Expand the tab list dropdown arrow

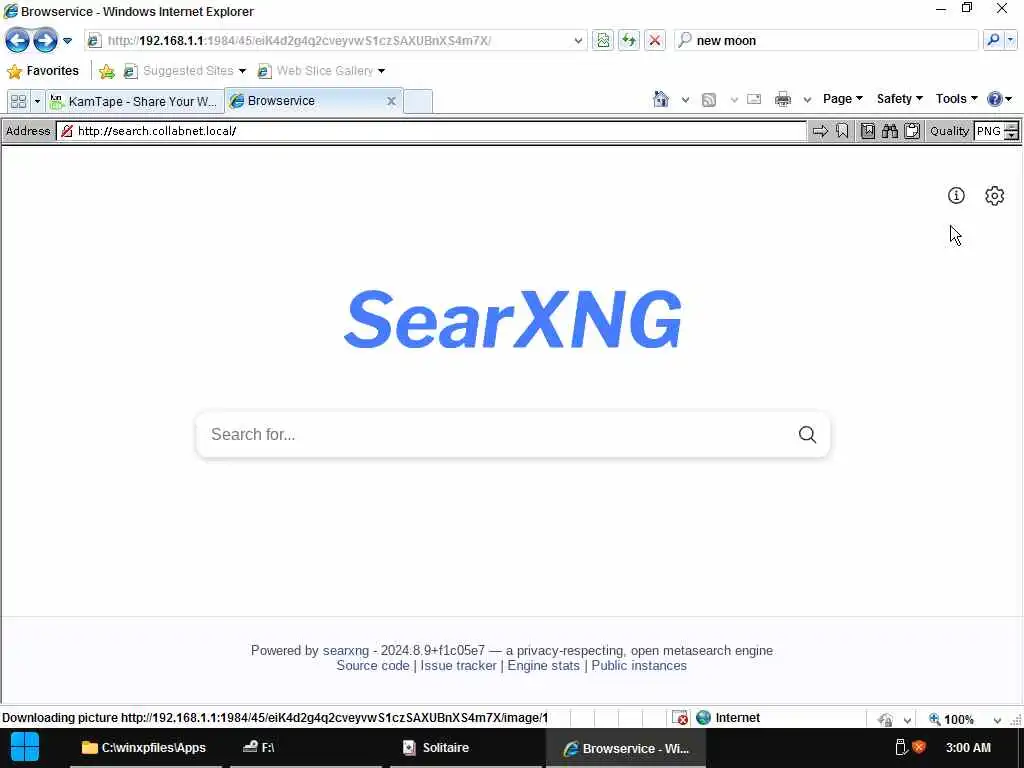pyautogui.click(x=37, y=101)
